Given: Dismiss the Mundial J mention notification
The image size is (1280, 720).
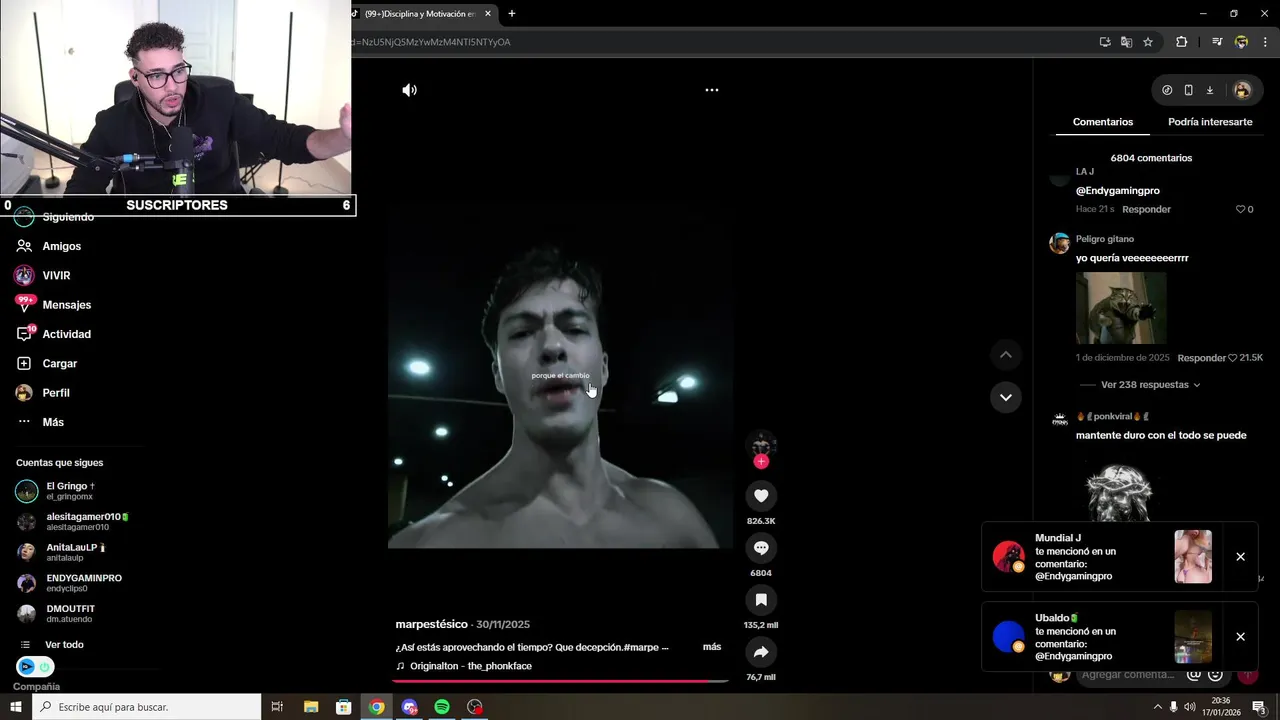Looking at the screenshot, I should pos(1240,557).
